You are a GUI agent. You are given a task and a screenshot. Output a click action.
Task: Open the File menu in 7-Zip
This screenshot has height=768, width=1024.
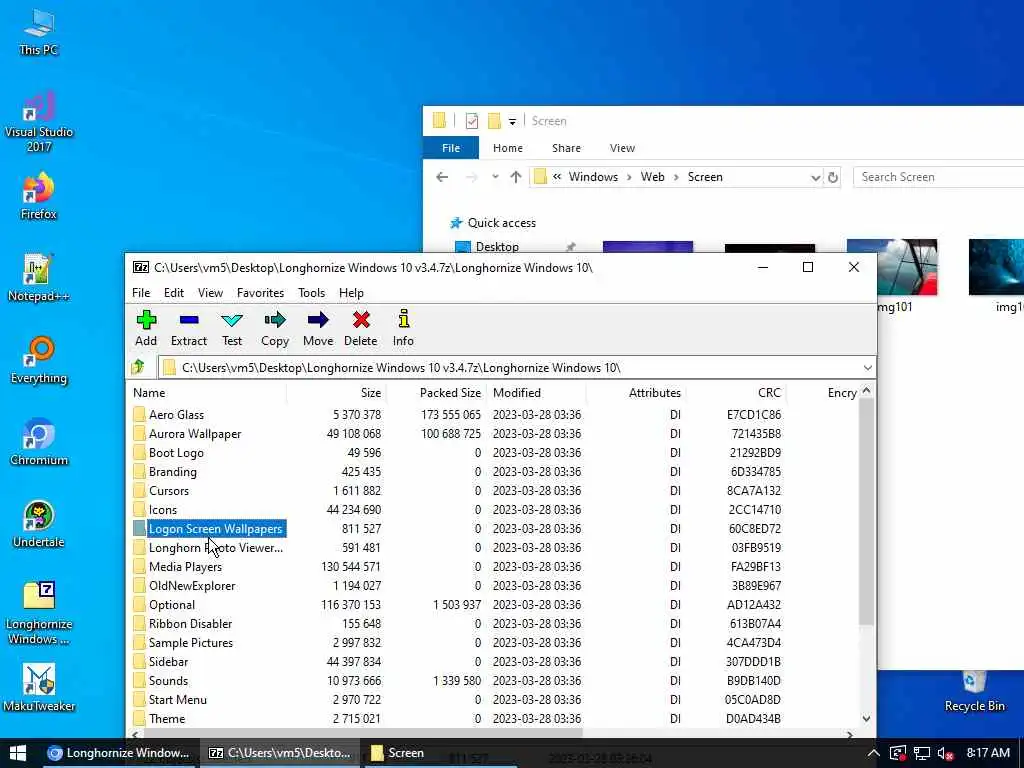(141, 293)
